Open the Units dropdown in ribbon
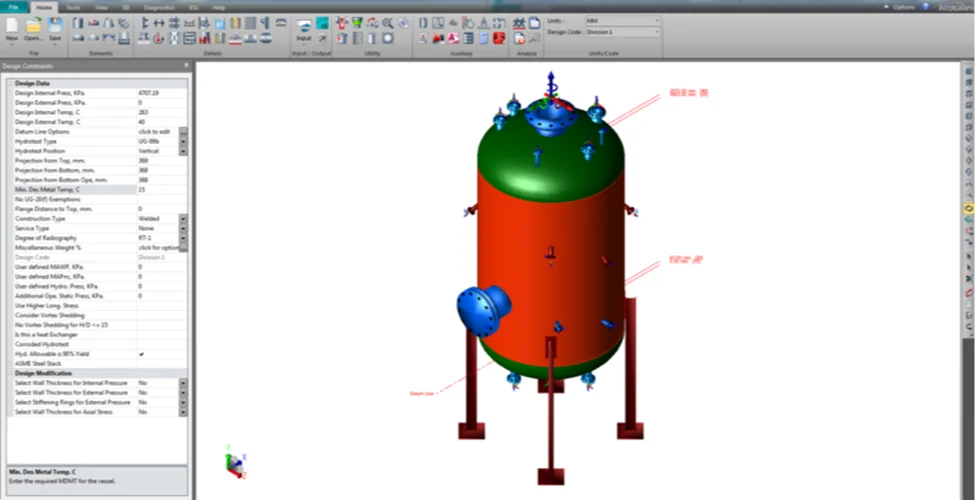This screenshot has height=500, width=975. tap(657, 21)
